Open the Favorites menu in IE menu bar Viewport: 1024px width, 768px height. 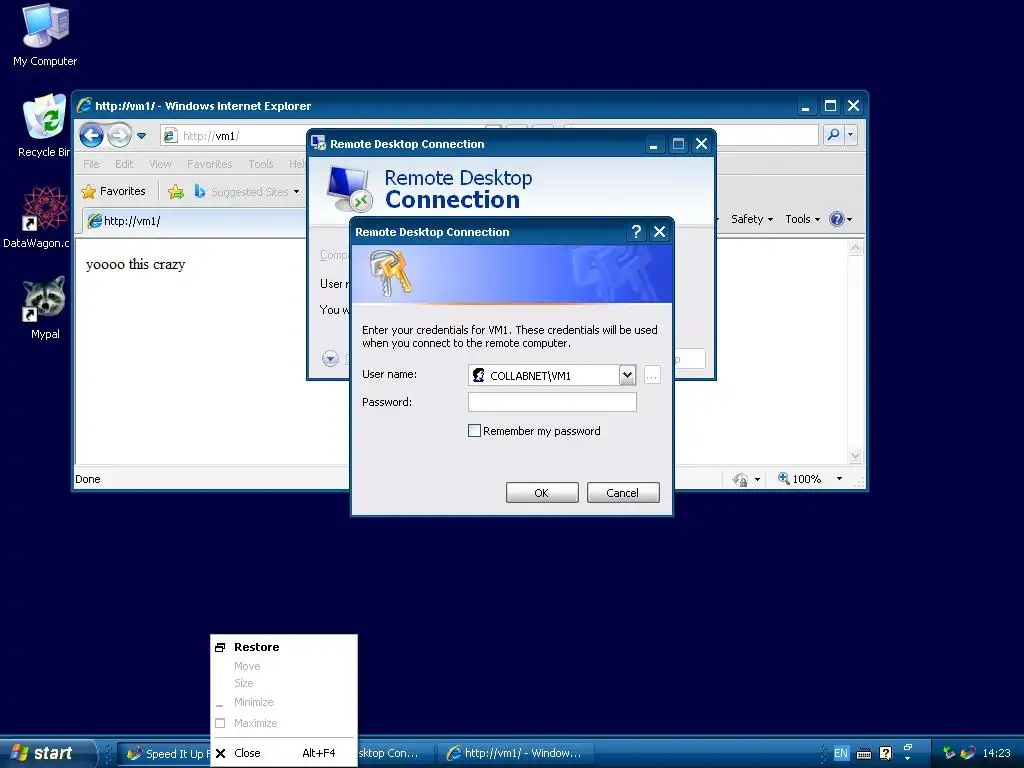[x=210, y=164]
